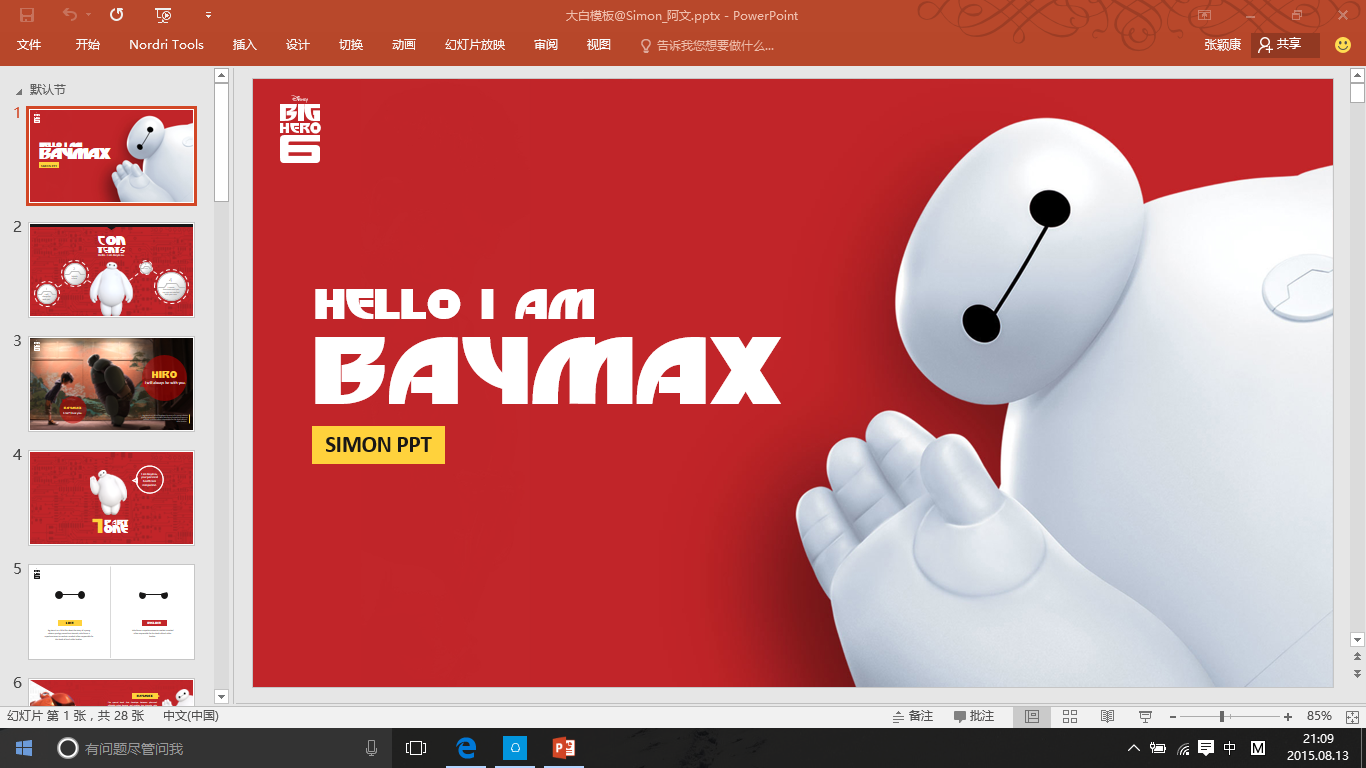The height and width of the screenshot is (768, 1366).
Task: Click the main editor scroll-up arrow
Action: pos(1357,76)
